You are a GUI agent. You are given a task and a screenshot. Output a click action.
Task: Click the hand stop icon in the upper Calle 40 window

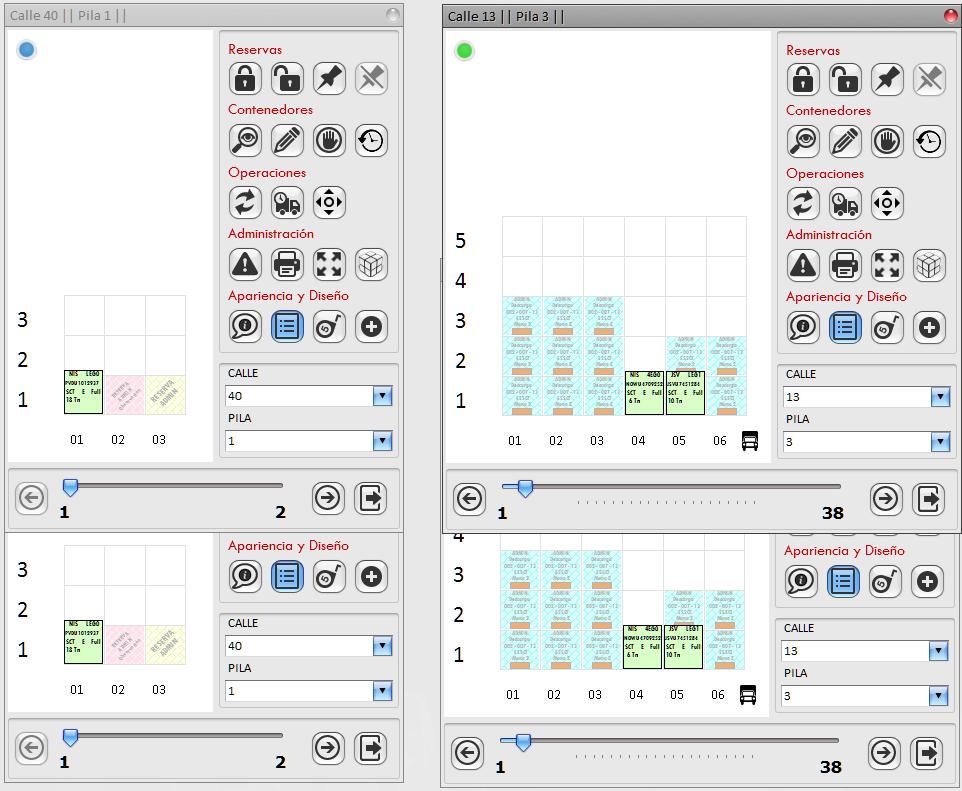329,141
